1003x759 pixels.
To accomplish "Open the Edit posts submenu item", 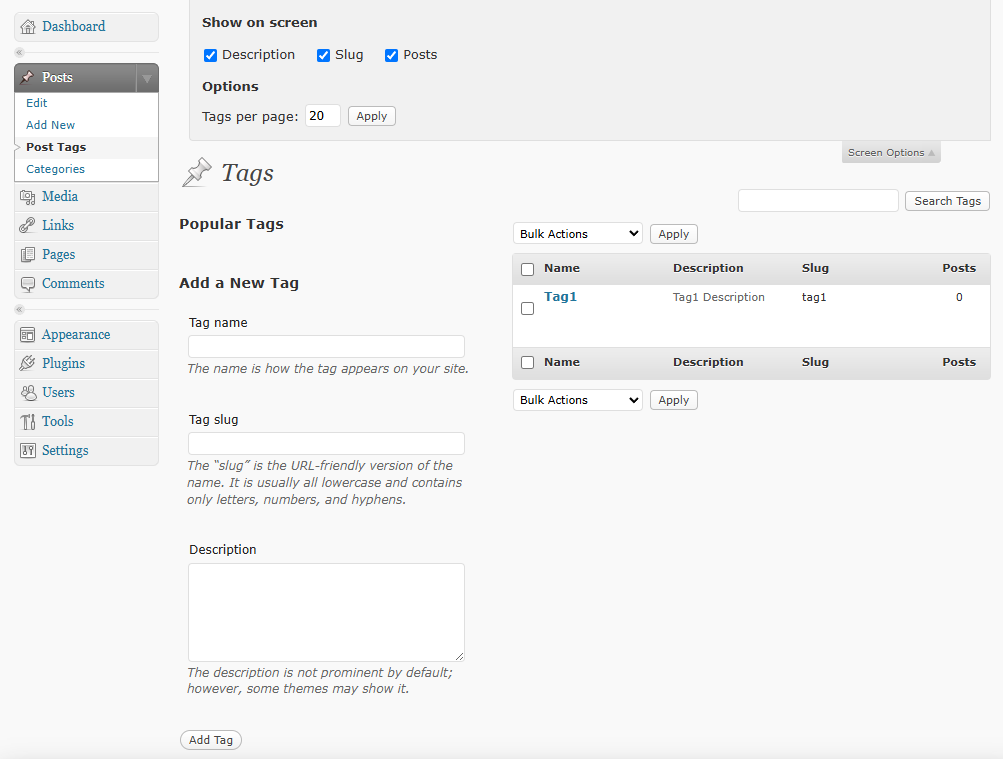I will point(36,103).
